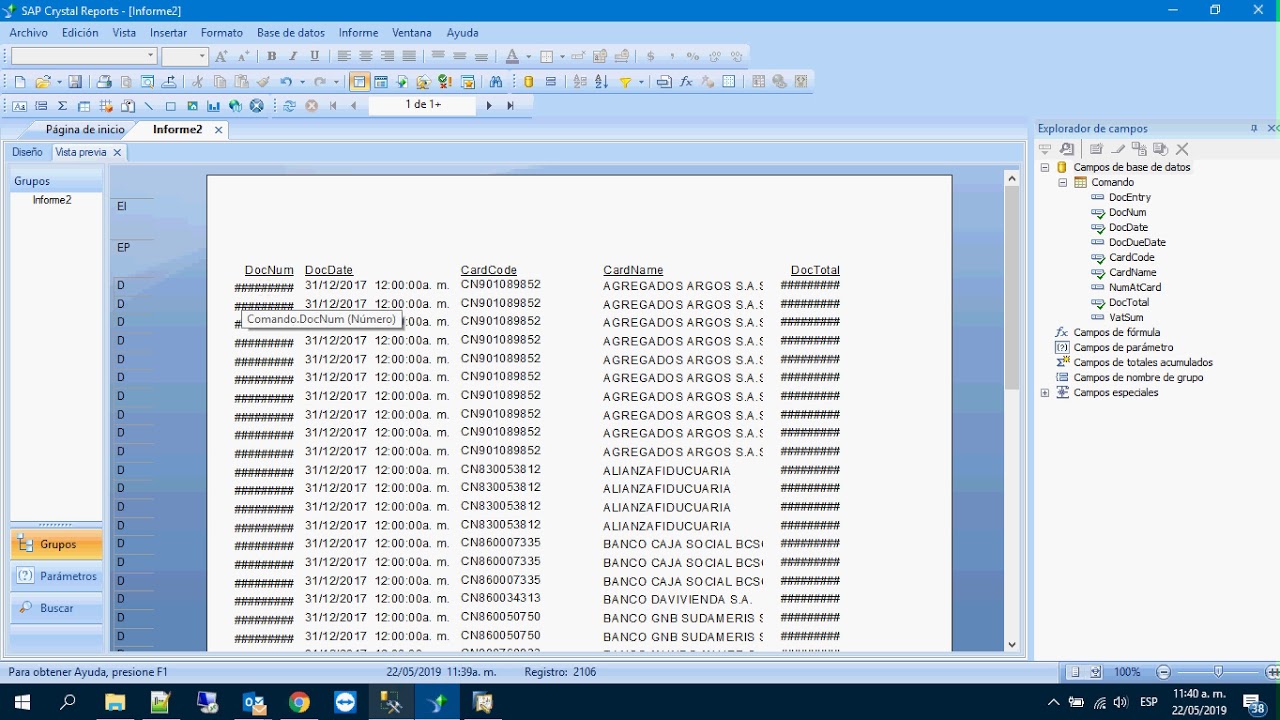Open the font name combo box
Viewport: 1280px width, 720px height.
coord(84,57)
